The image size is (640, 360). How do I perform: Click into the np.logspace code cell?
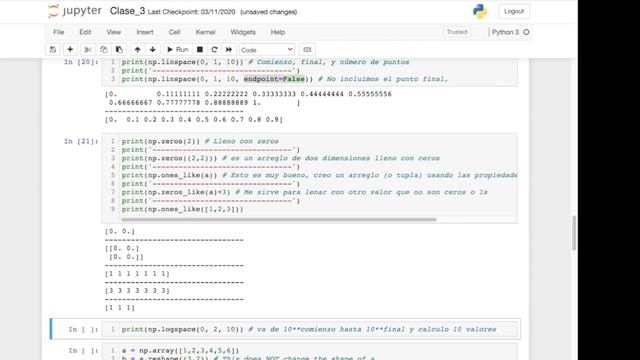pyautogui.click(x=309, y=329)
